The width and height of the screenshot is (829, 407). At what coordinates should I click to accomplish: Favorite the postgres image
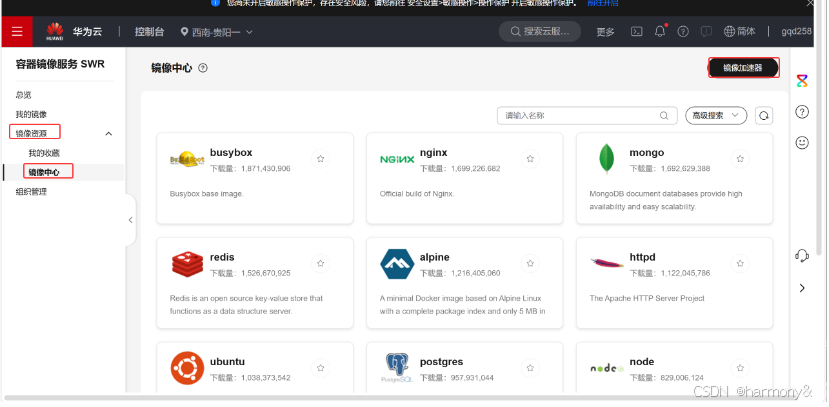530,368
